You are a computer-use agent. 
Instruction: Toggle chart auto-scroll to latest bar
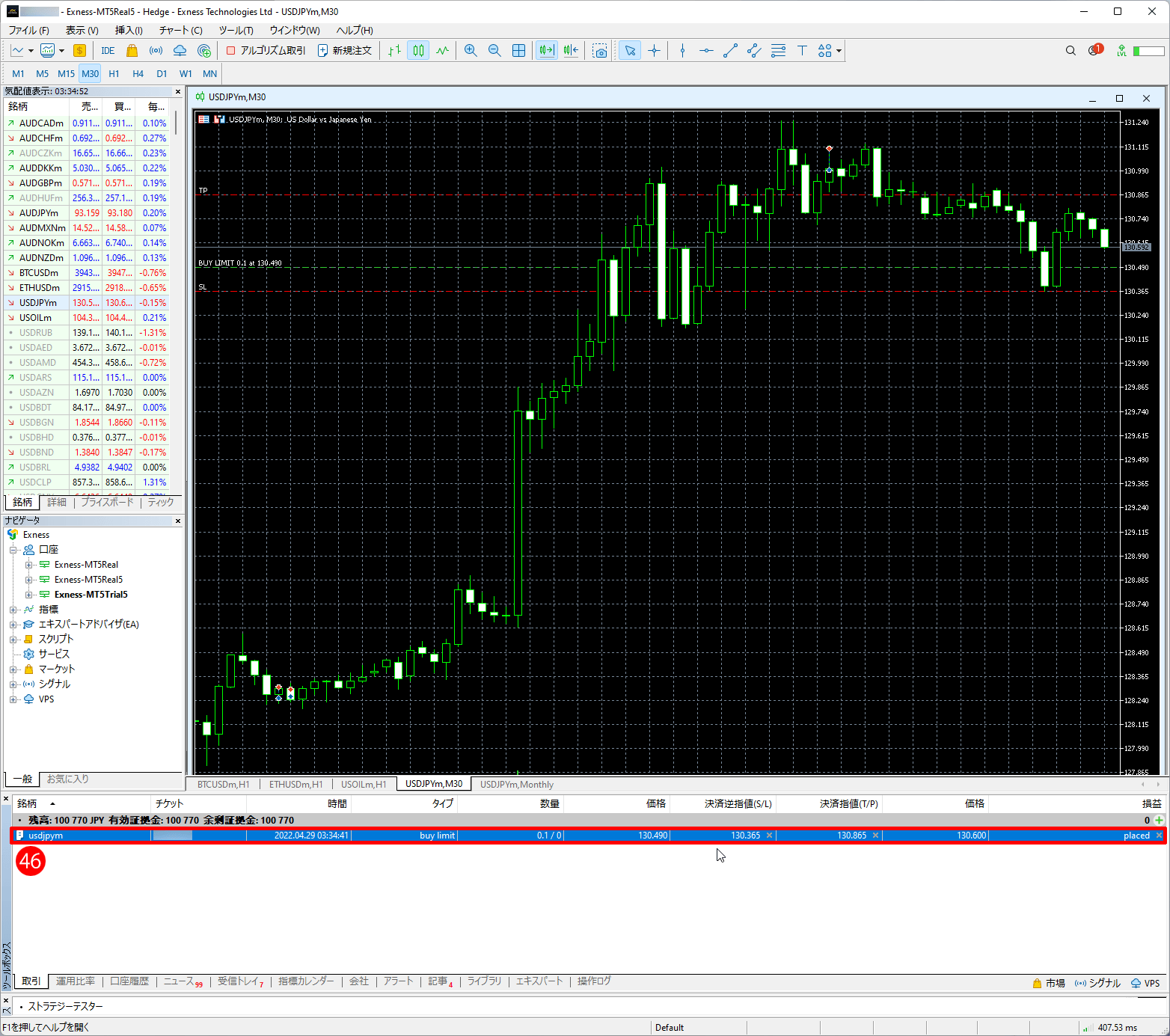click(547, 50)
